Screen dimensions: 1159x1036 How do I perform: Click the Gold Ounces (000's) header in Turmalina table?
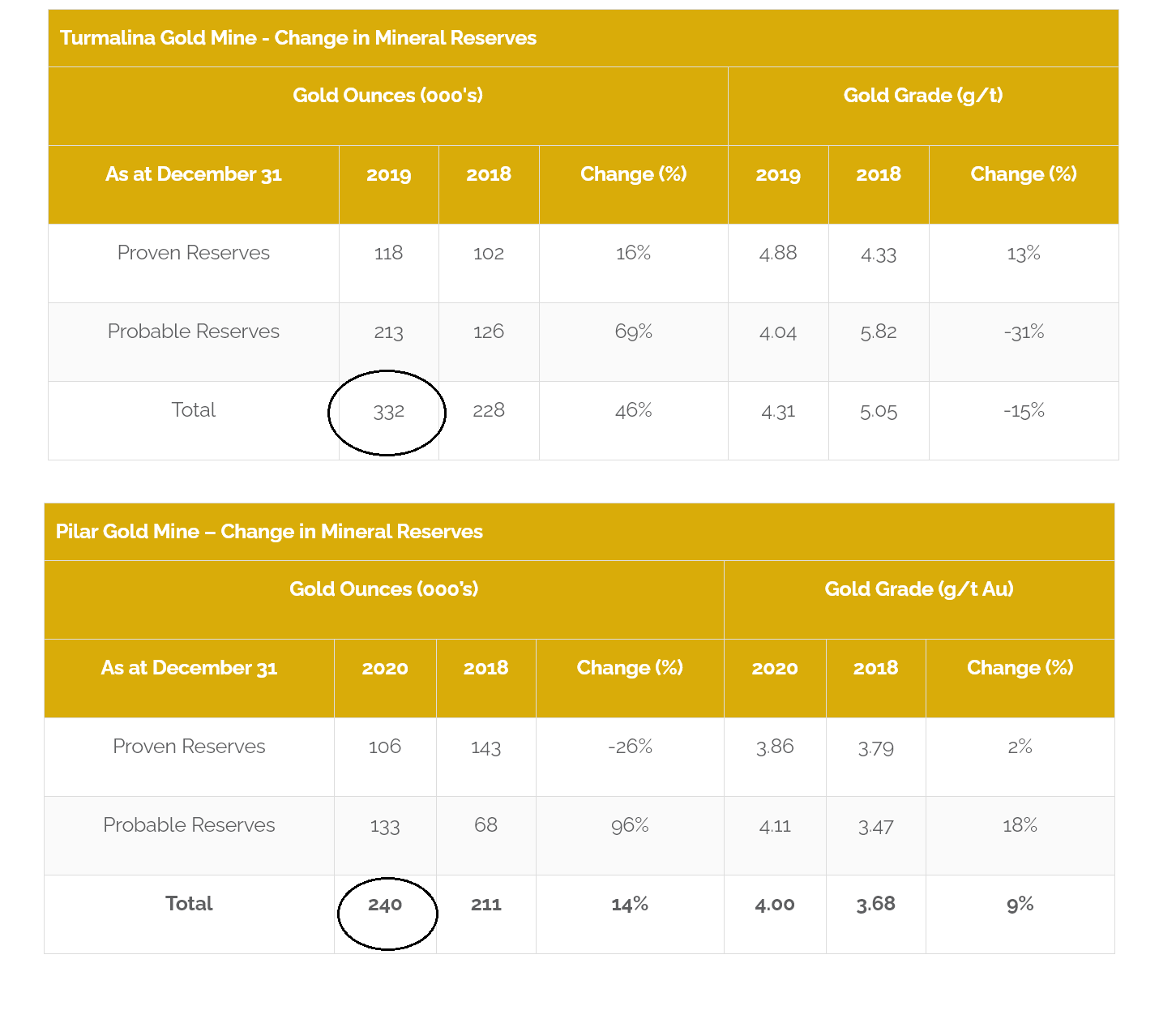point(389,96)
